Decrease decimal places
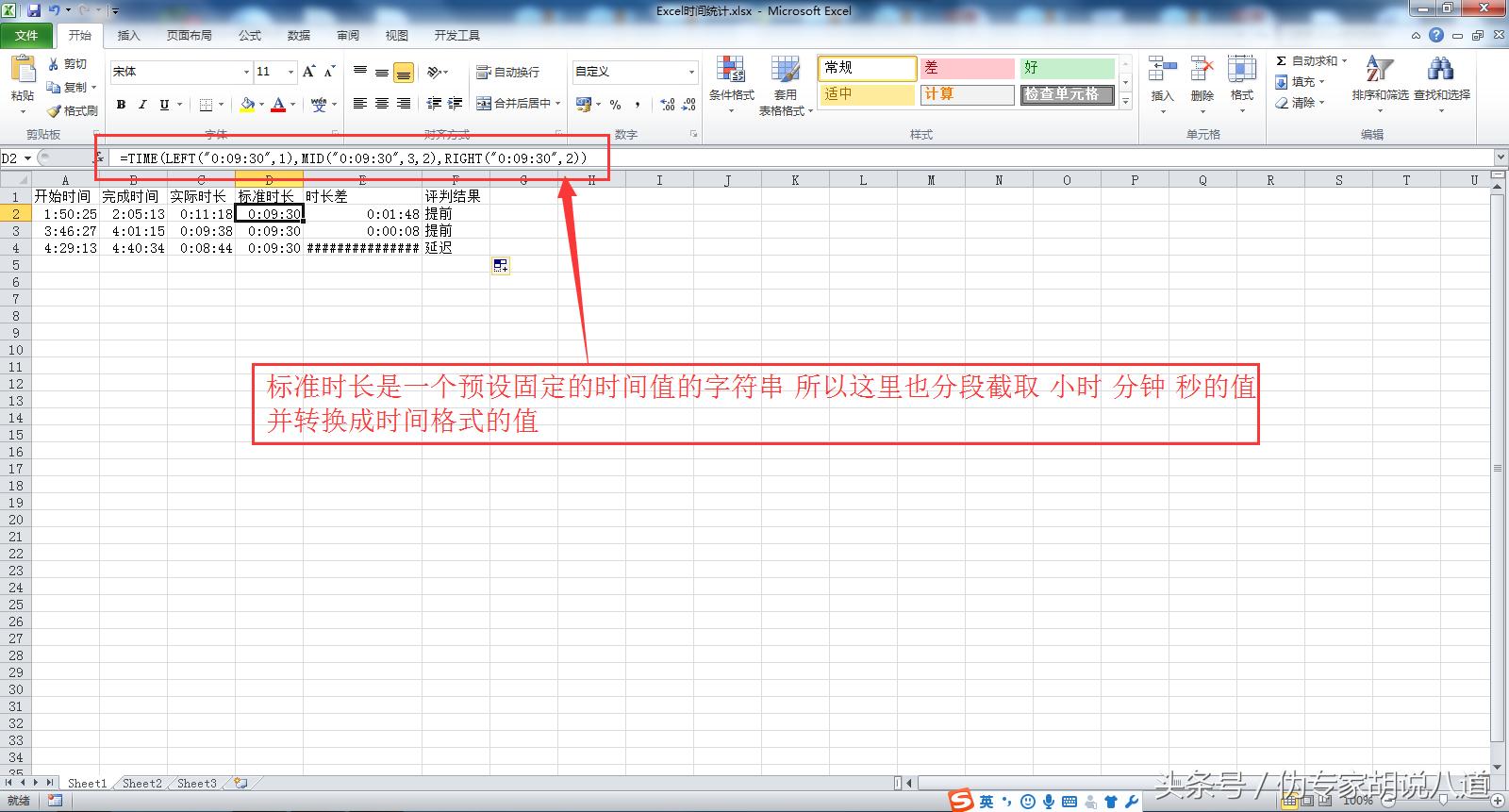 688,104
